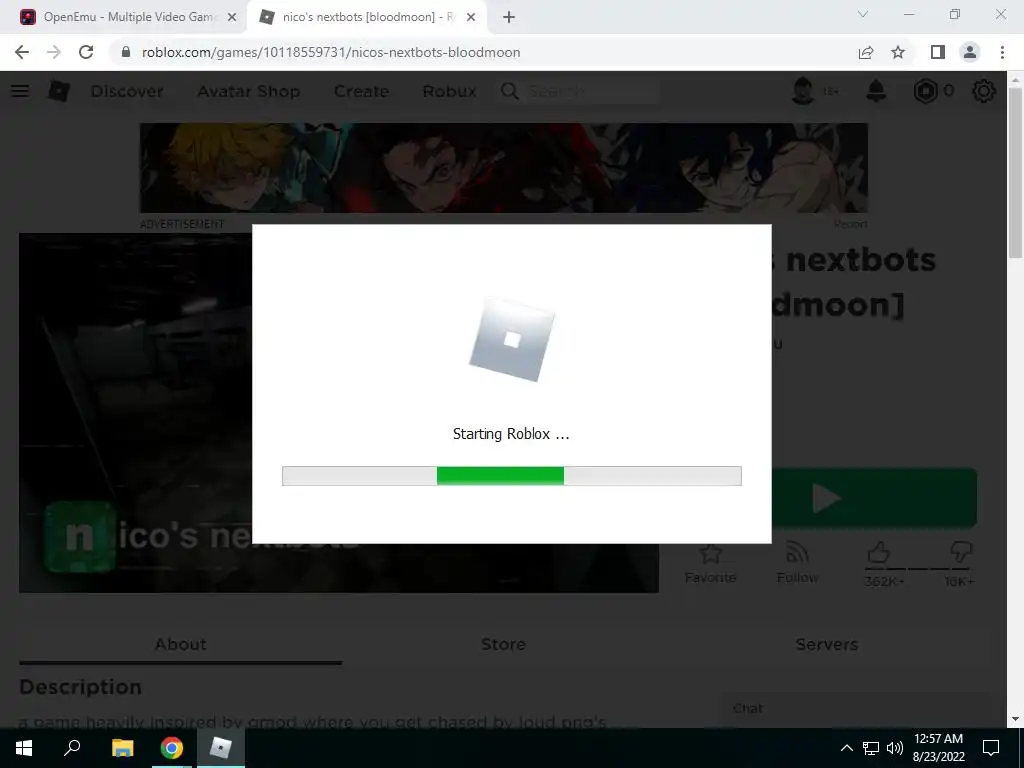Open the network status tray icon
Viewport: 1024px width, 768px height.
tap(871, 748)
